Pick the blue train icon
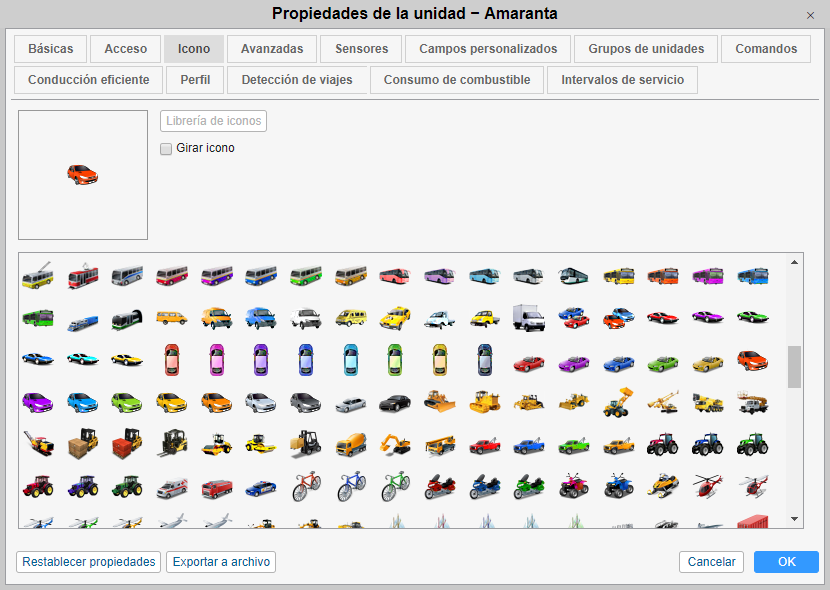 tap(83, 322)
